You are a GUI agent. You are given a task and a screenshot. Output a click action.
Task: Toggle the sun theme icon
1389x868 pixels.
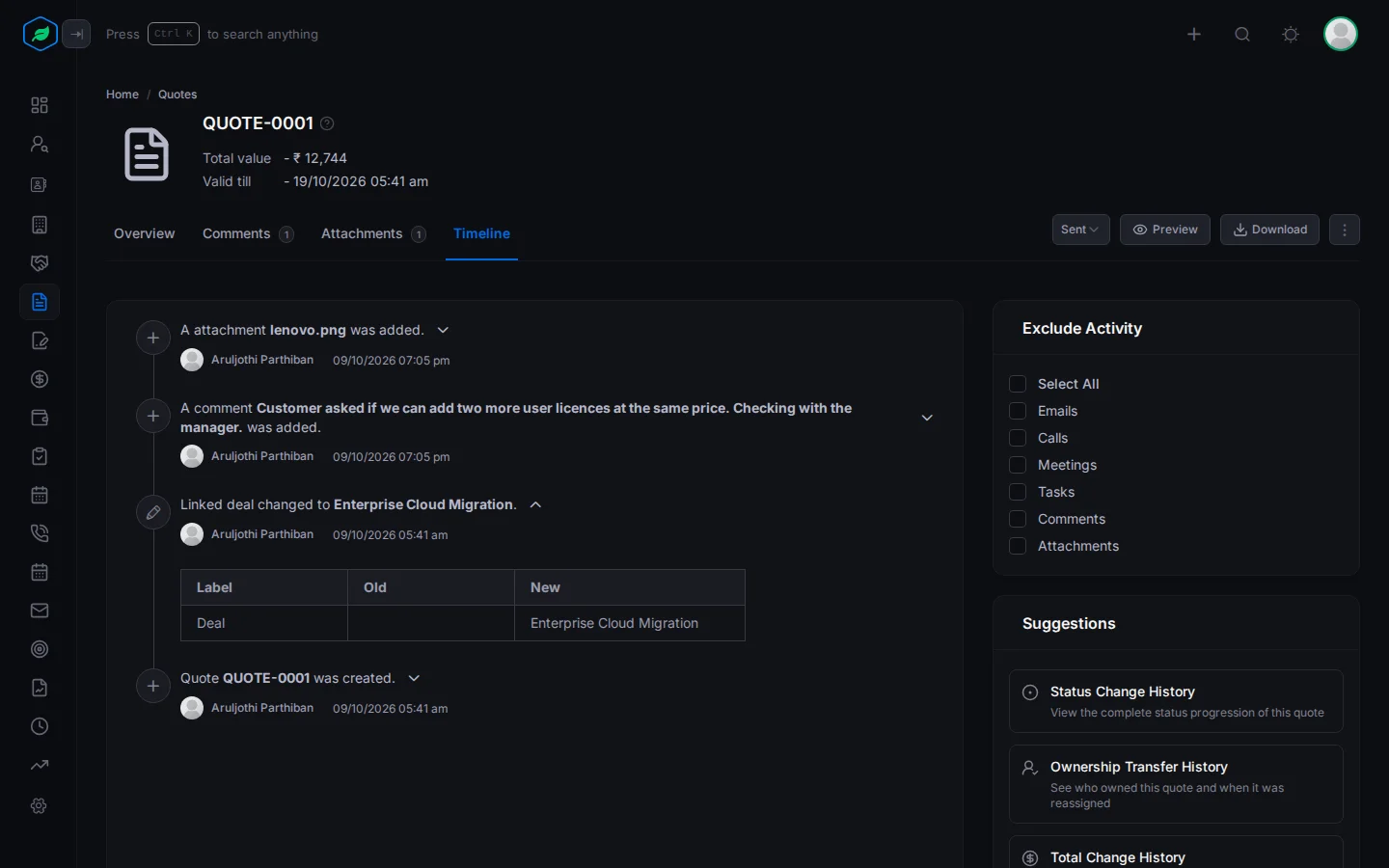click(1291, 35)
